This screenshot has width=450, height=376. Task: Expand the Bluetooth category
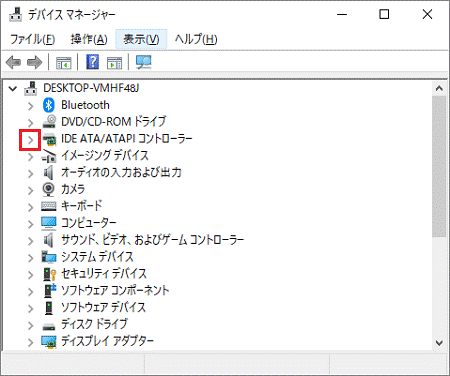(31, 106)
